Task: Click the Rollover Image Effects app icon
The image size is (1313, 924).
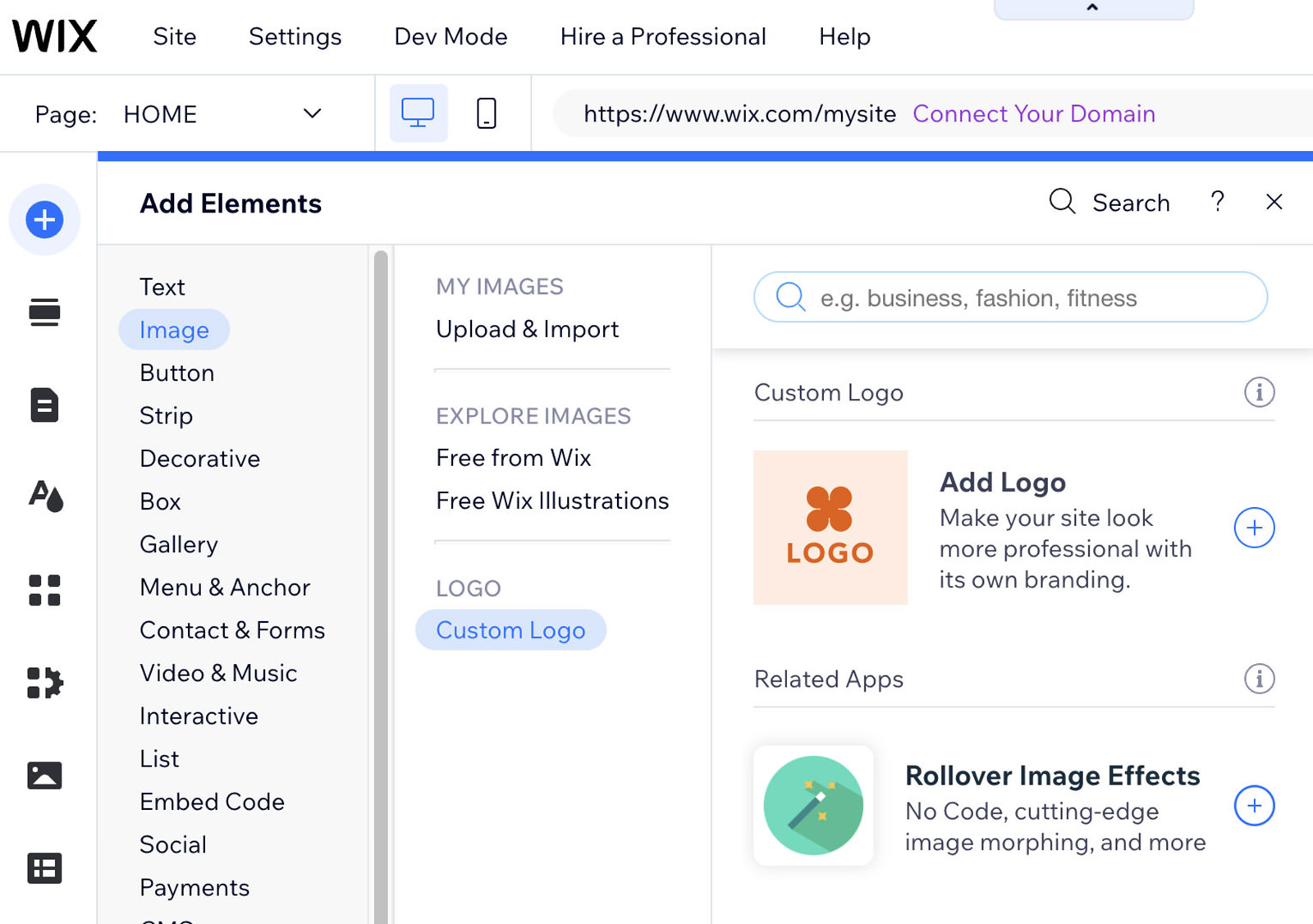Action: (813, 805)
